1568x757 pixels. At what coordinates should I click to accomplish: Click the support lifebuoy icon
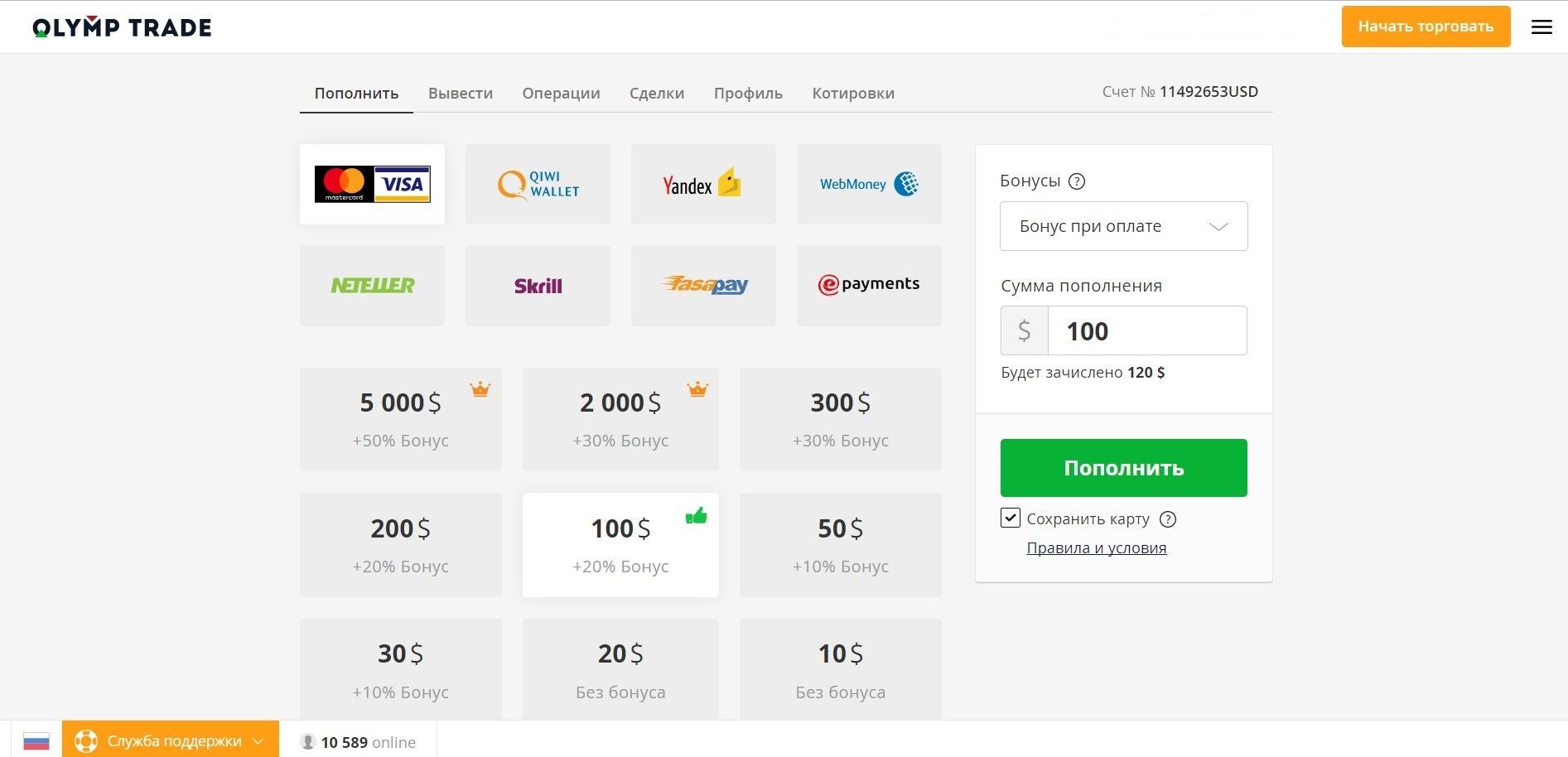[86, 740]
